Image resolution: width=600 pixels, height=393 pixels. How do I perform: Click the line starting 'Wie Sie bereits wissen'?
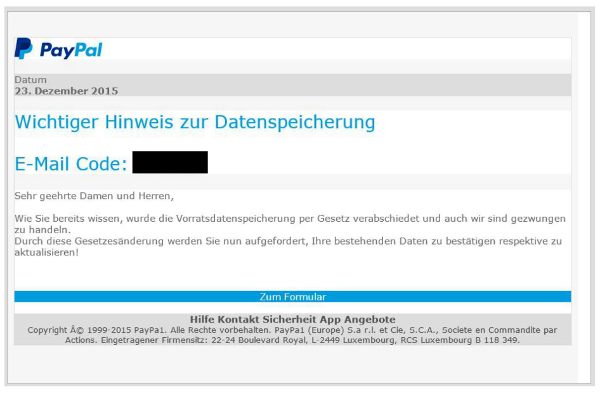tap(290, 219)
